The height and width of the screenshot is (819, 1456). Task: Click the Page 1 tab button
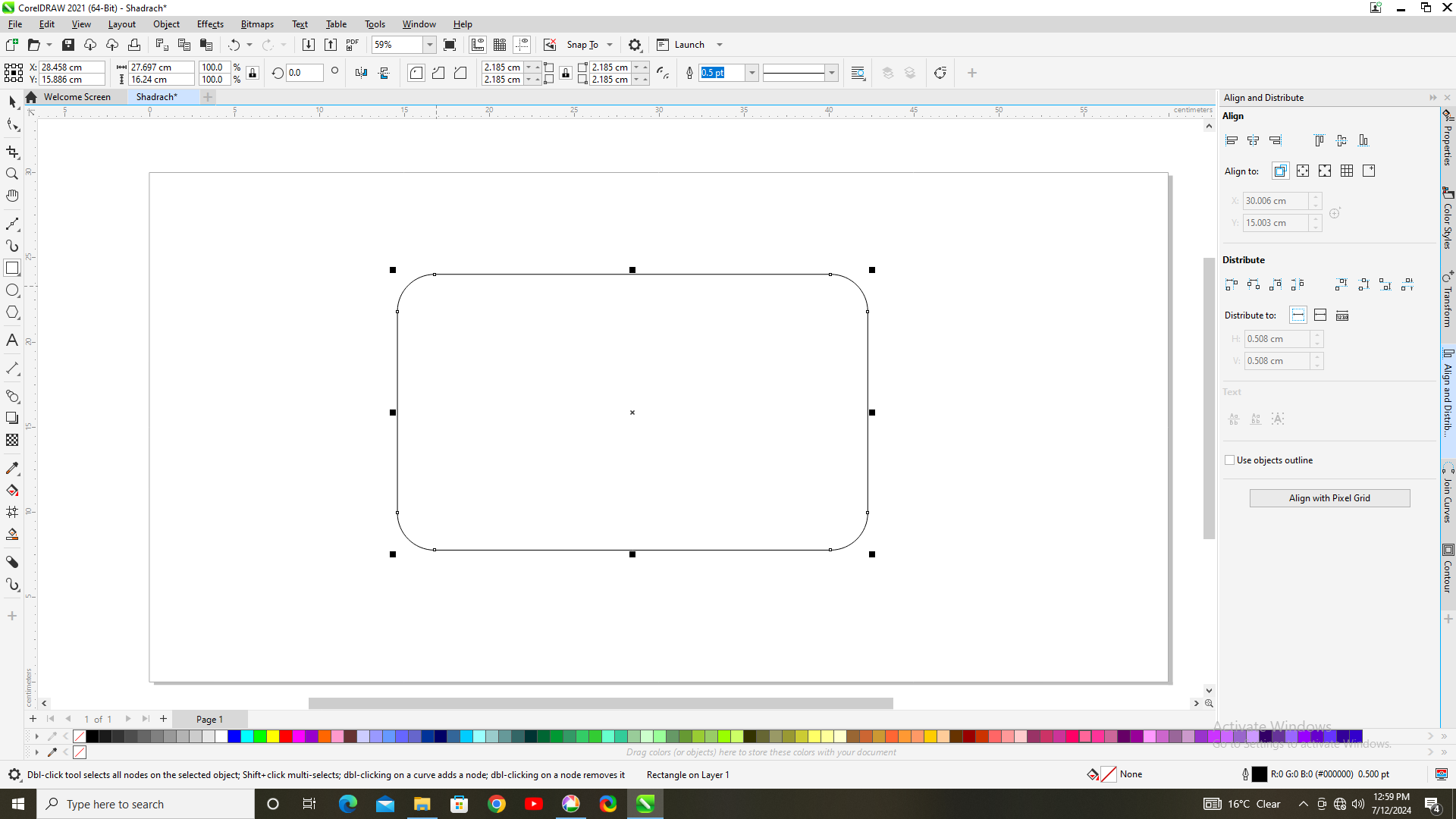209,719
